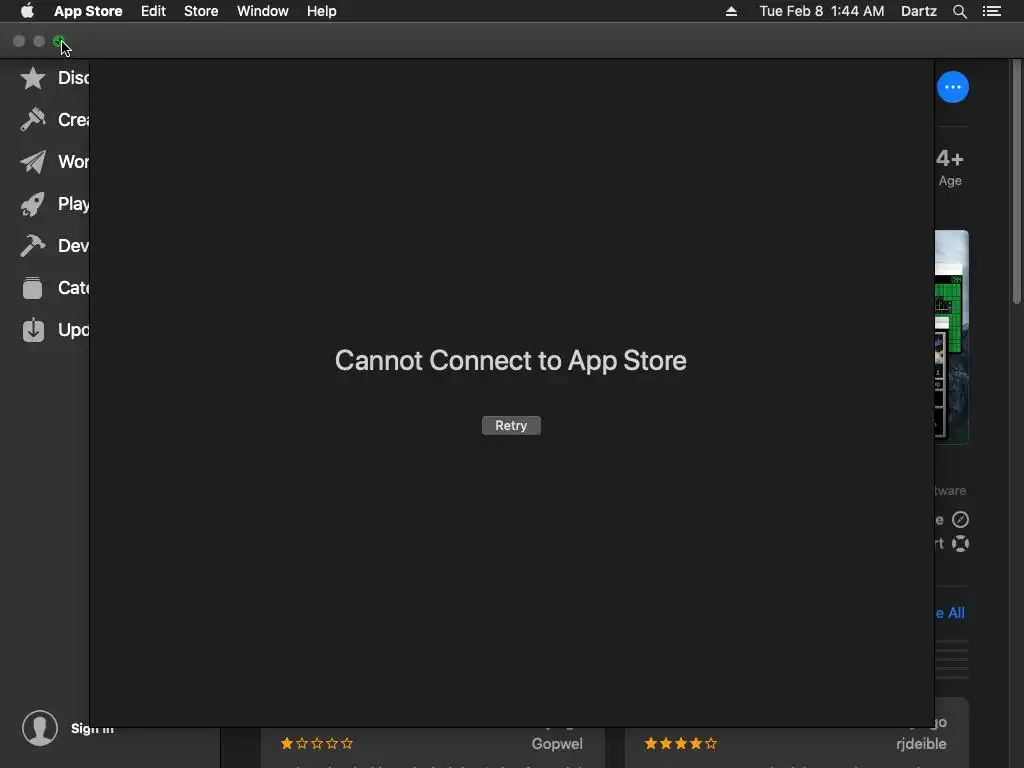The width and height of the screenshot is (1024, 768).
Task: Click the lifebuoy support icon
Action: (960, 543)
